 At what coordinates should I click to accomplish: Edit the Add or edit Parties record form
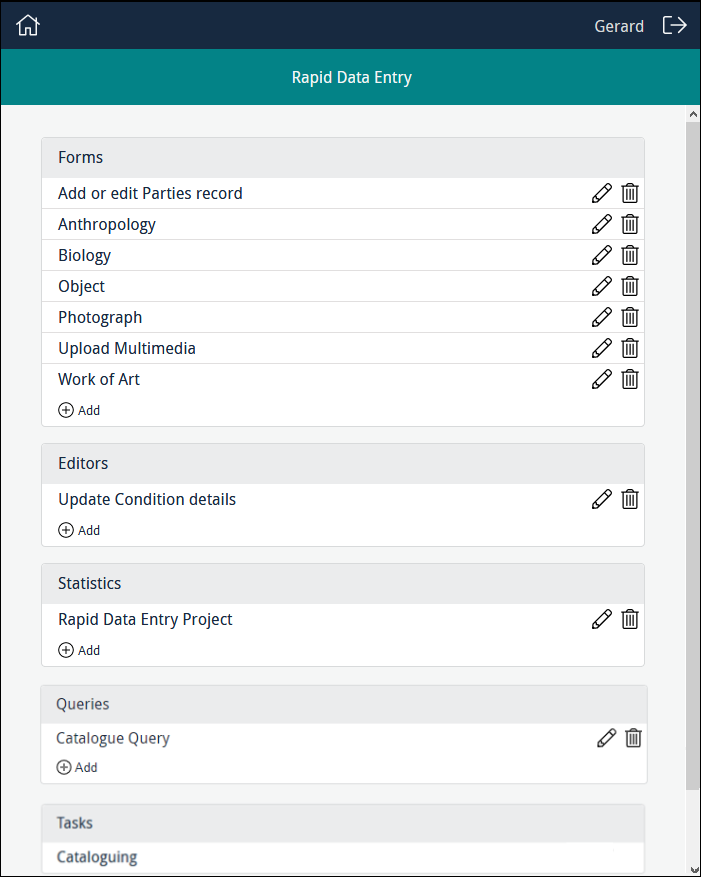pyautogui.click(x=601, y=193)
